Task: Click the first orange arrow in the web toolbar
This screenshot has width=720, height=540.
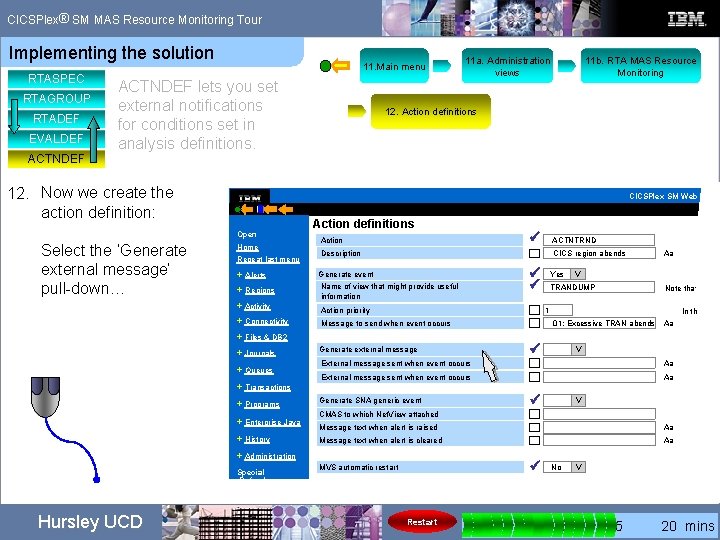Action: 247,209
